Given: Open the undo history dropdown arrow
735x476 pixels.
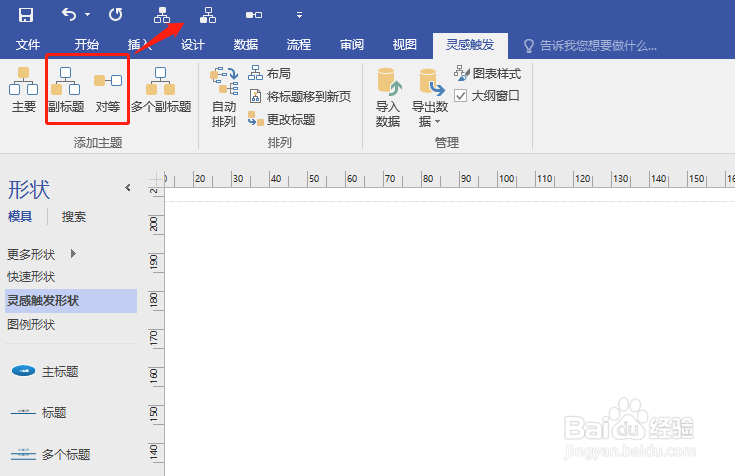Looking at the screenshot, I should 88,15.
